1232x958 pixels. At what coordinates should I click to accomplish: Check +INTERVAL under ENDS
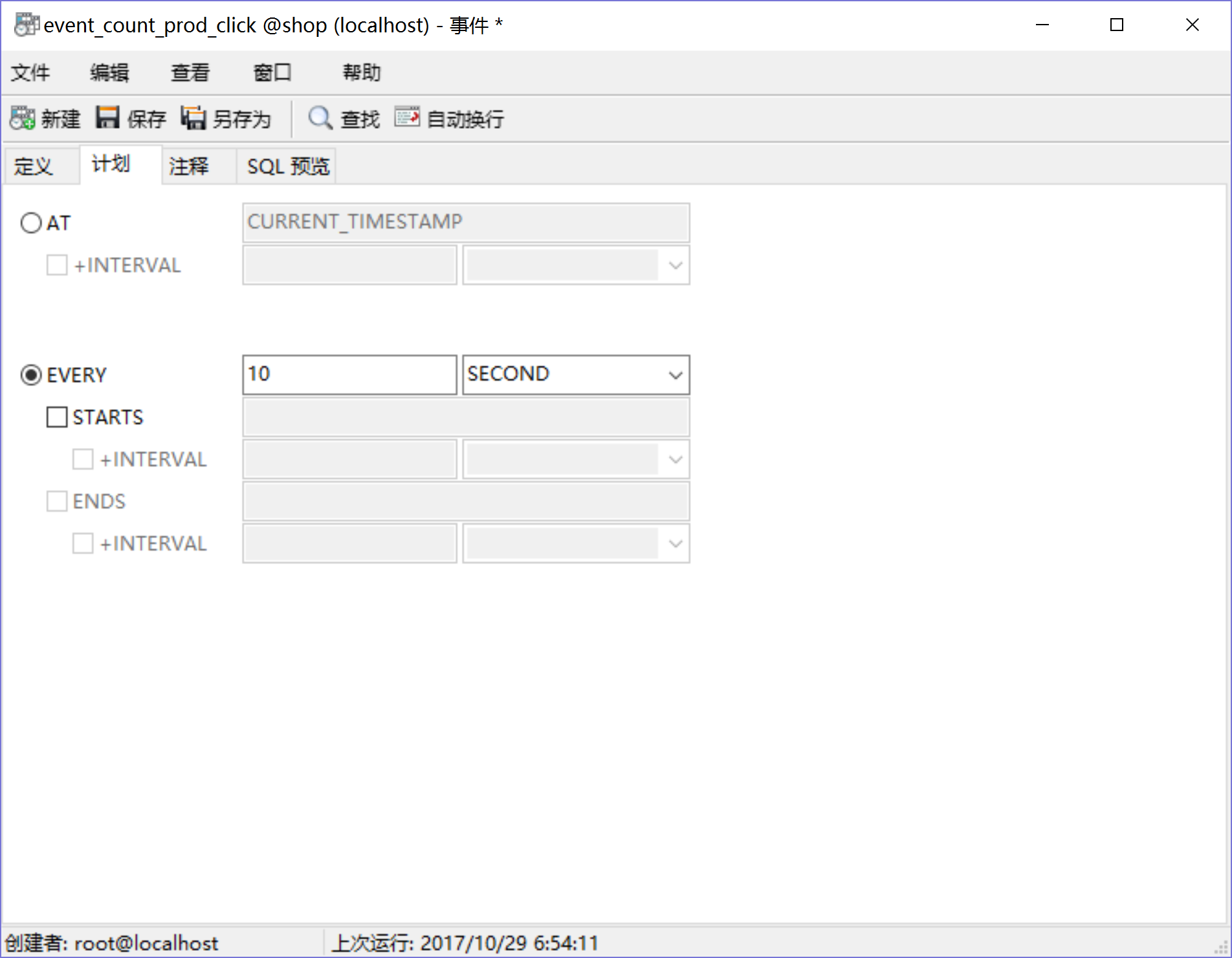click(x=83, y=544)
